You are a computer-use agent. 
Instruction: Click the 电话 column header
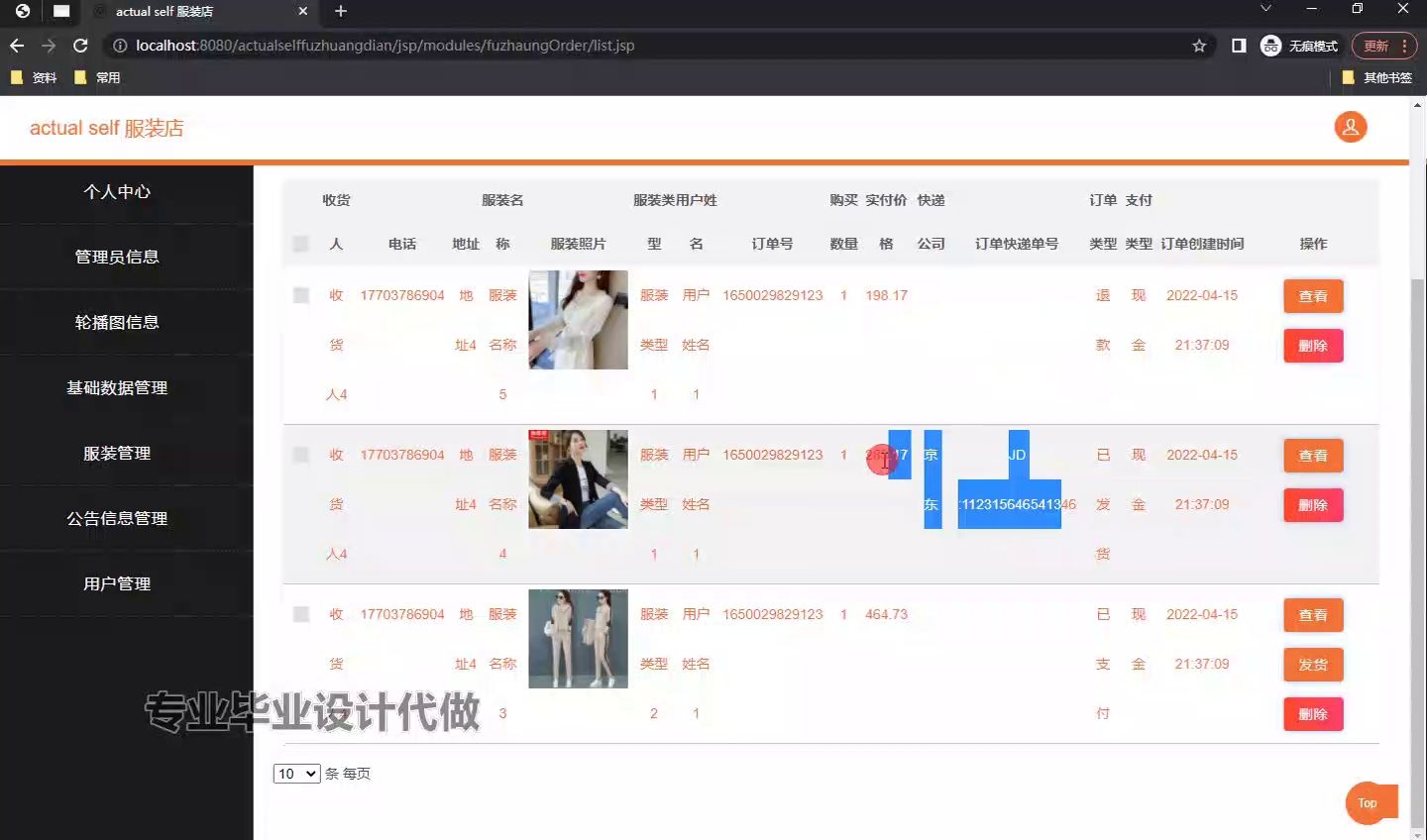click(402, 244)
